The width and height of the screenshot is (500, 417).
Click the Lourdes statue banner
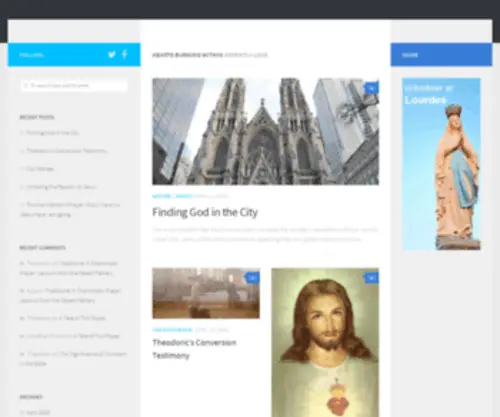(x=441, y=164)
